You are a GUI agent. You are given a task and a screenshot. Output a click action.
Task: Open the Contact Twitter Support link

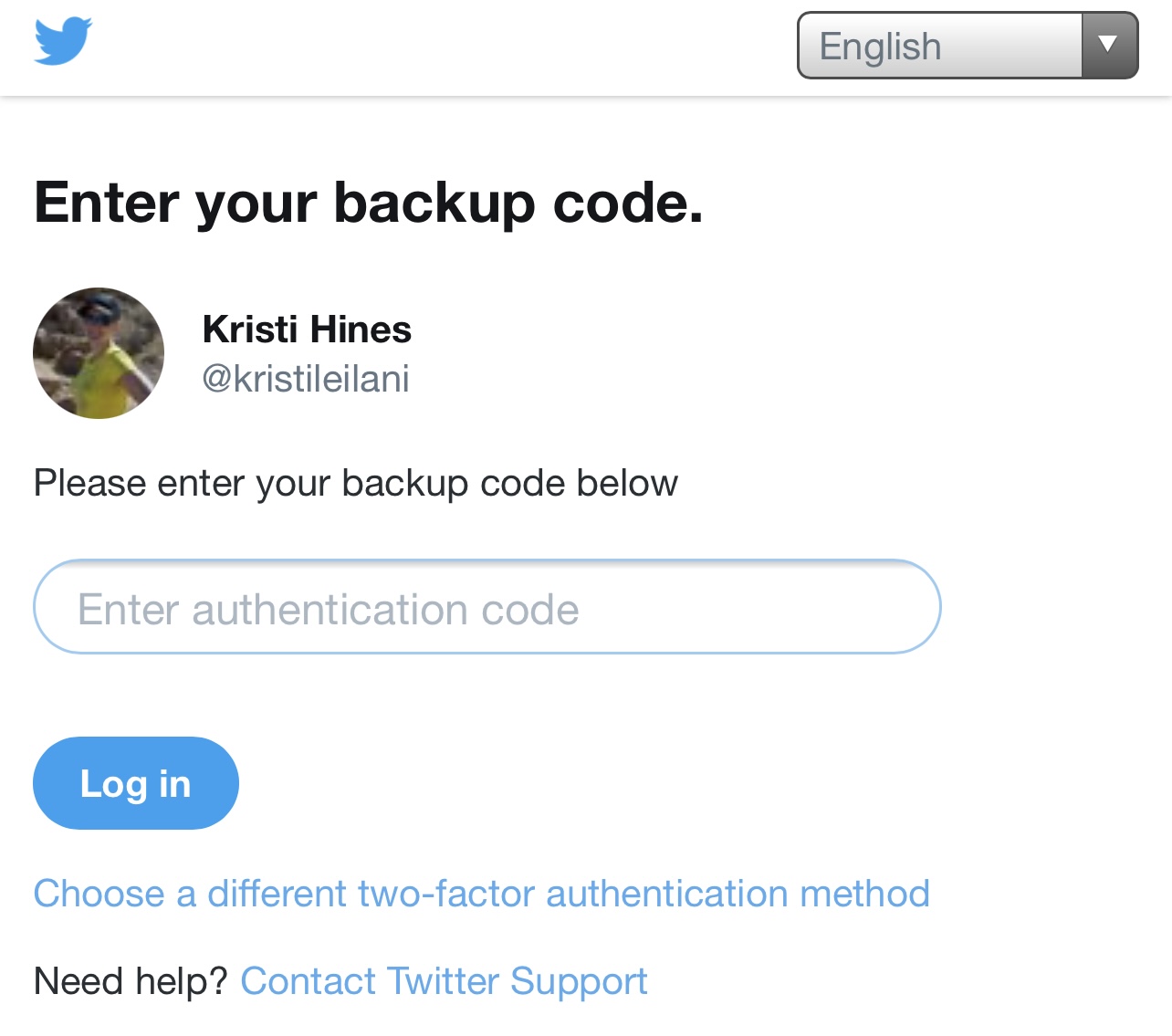coord(444,982)
